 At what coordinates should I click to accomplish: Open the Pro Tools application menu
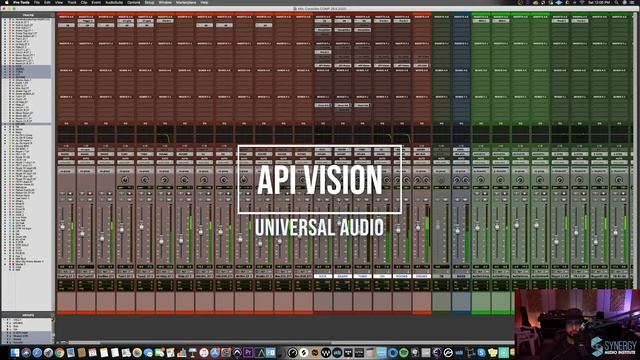point(21,2)
